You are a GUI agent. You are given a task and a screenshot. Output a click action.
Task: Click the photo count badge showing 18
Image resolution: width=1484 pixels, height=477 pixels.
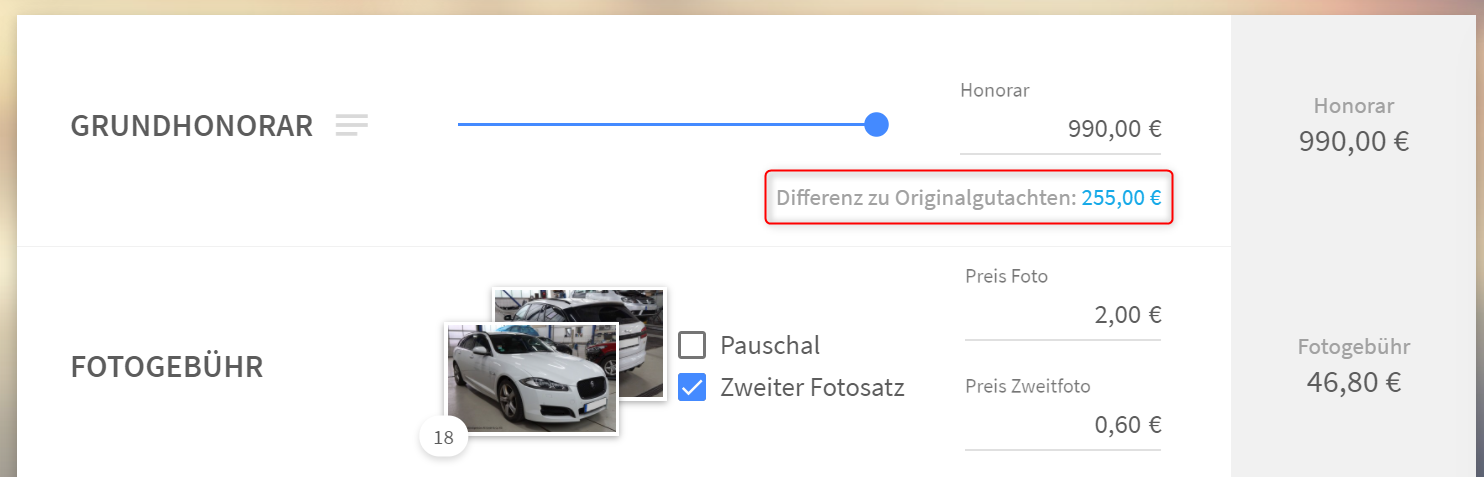[x=443, y=437]
